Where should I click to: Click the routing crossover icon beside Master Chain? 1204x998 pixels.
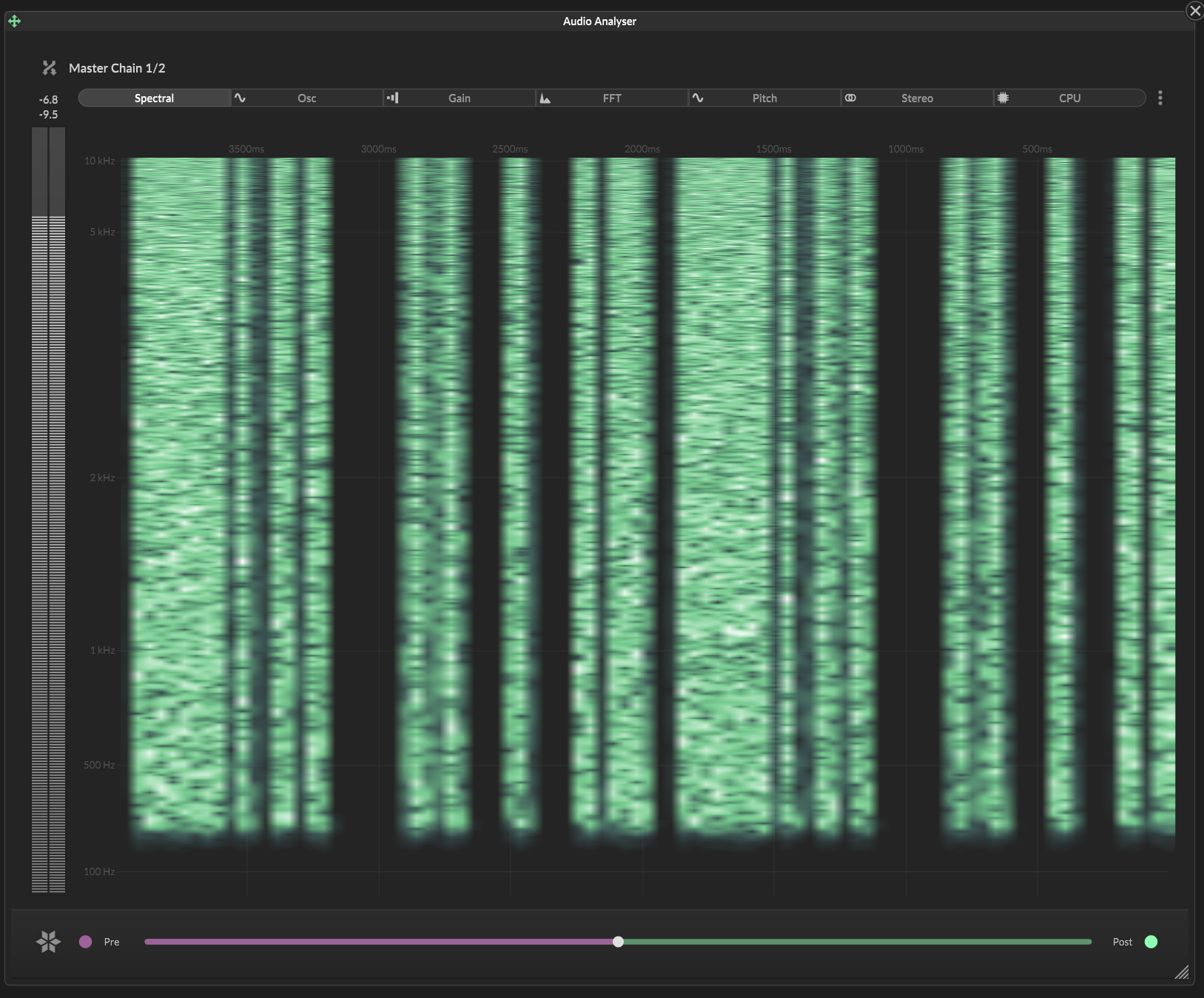49,67
